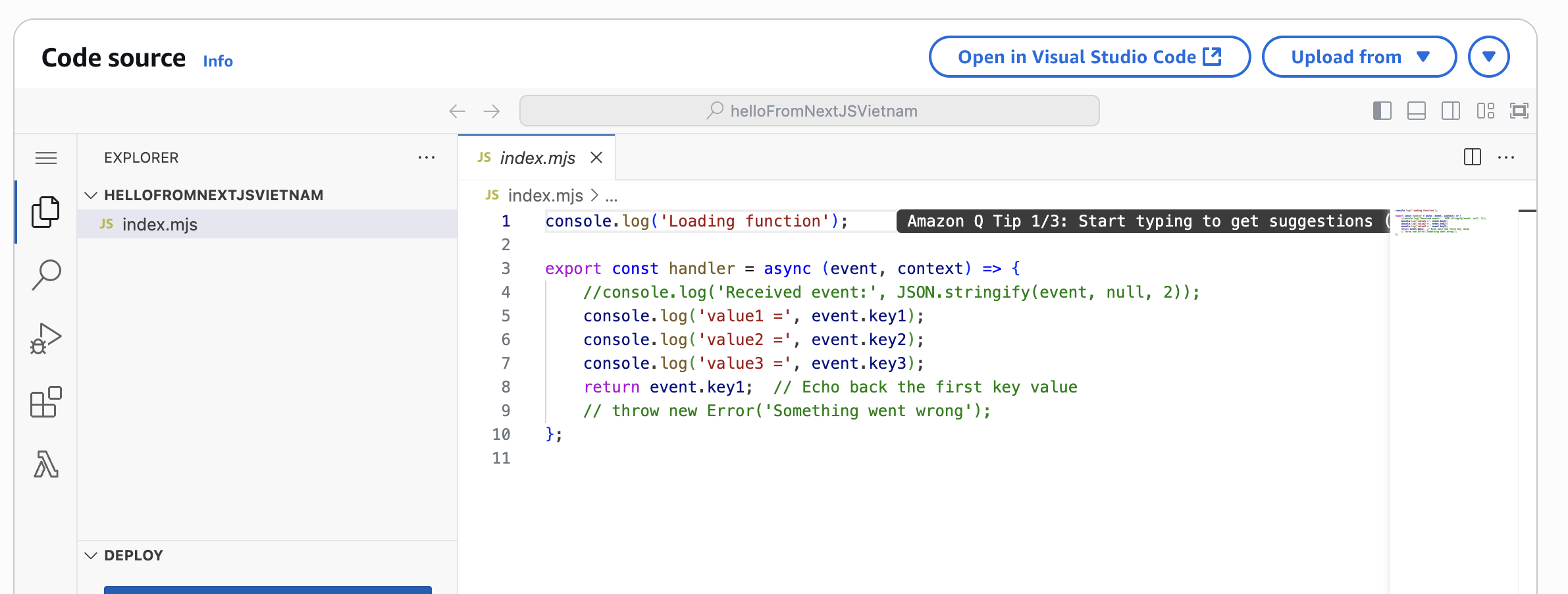Screen dimensions: 1568x594
Task: Split the editor to the right
Action: [x=1472, y=157]
